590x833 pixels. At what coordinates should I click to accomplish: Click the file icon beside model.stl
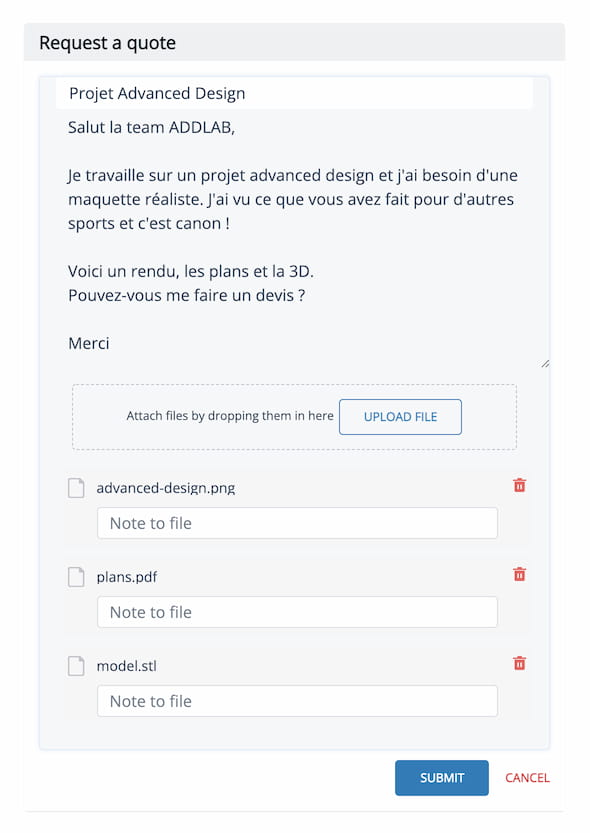tap(76, 666)
